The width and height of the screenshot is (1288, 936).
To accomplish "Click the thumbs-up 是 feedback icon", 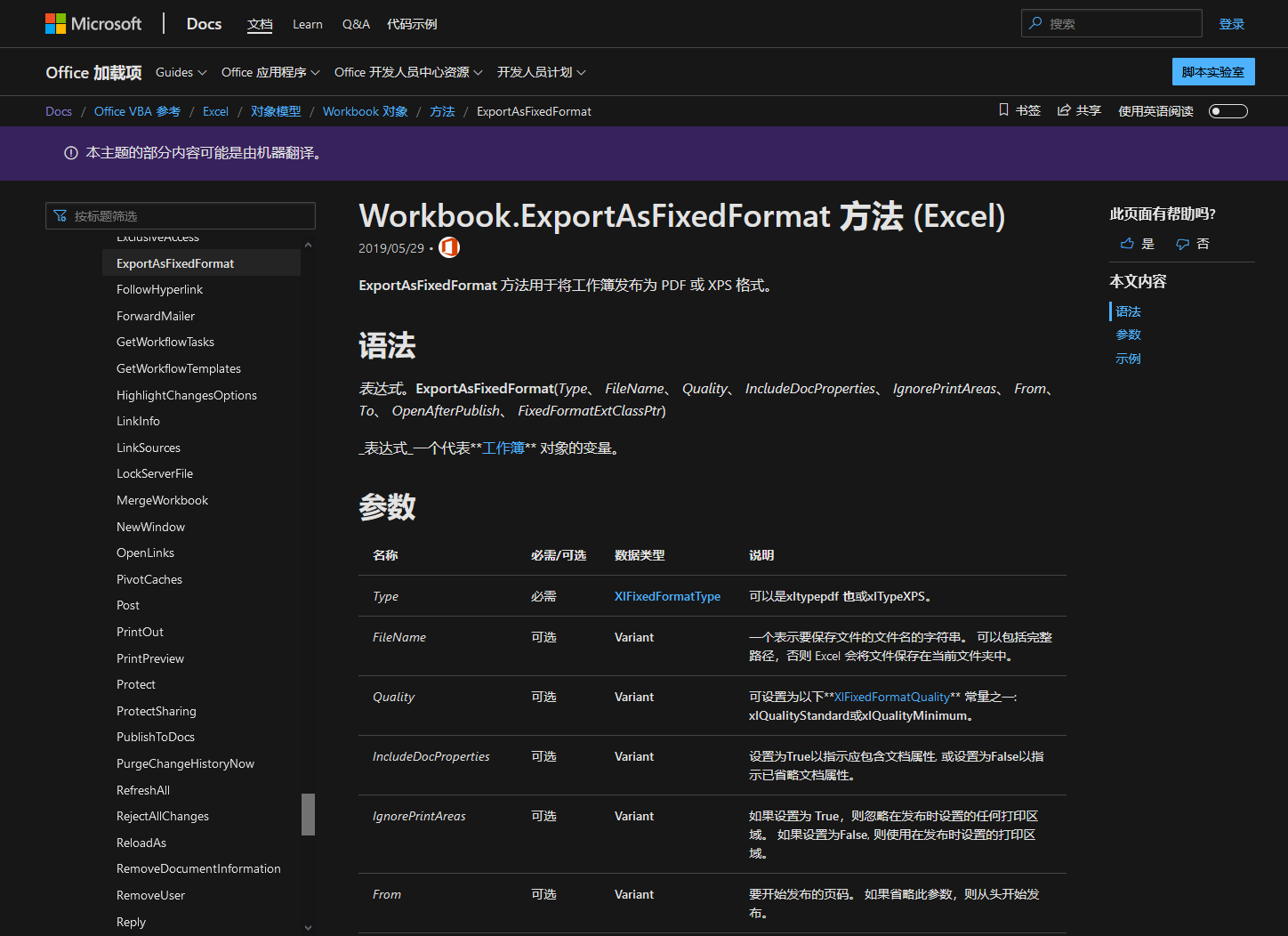I will pos(1127,244).
